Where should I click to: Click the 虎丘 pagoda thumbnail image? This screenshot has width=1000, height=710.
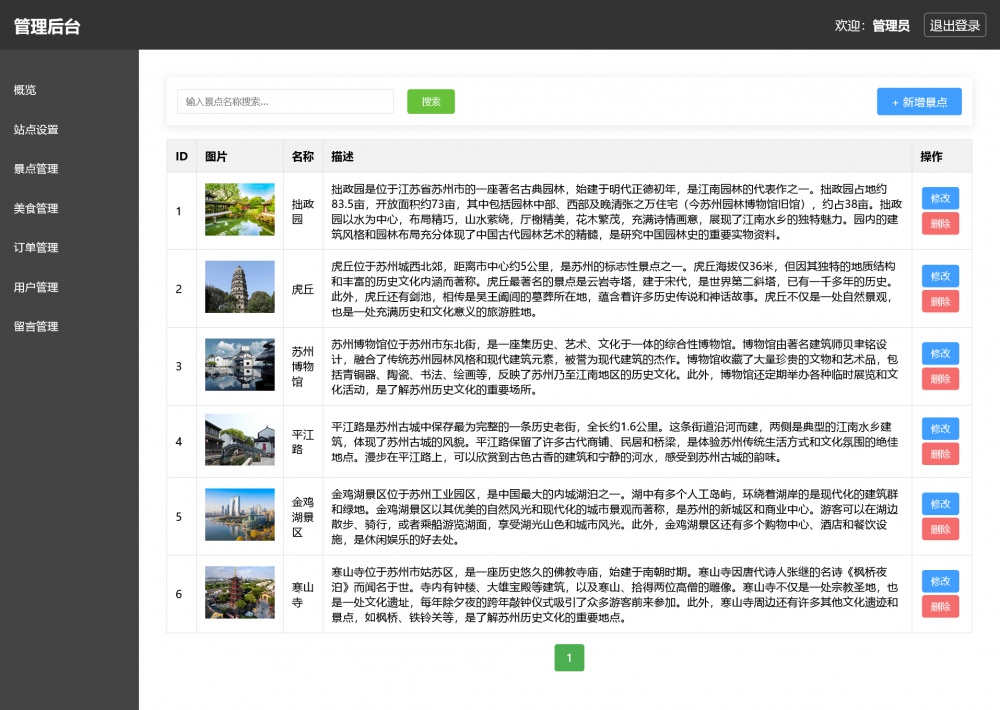click(x=240, y=288)
